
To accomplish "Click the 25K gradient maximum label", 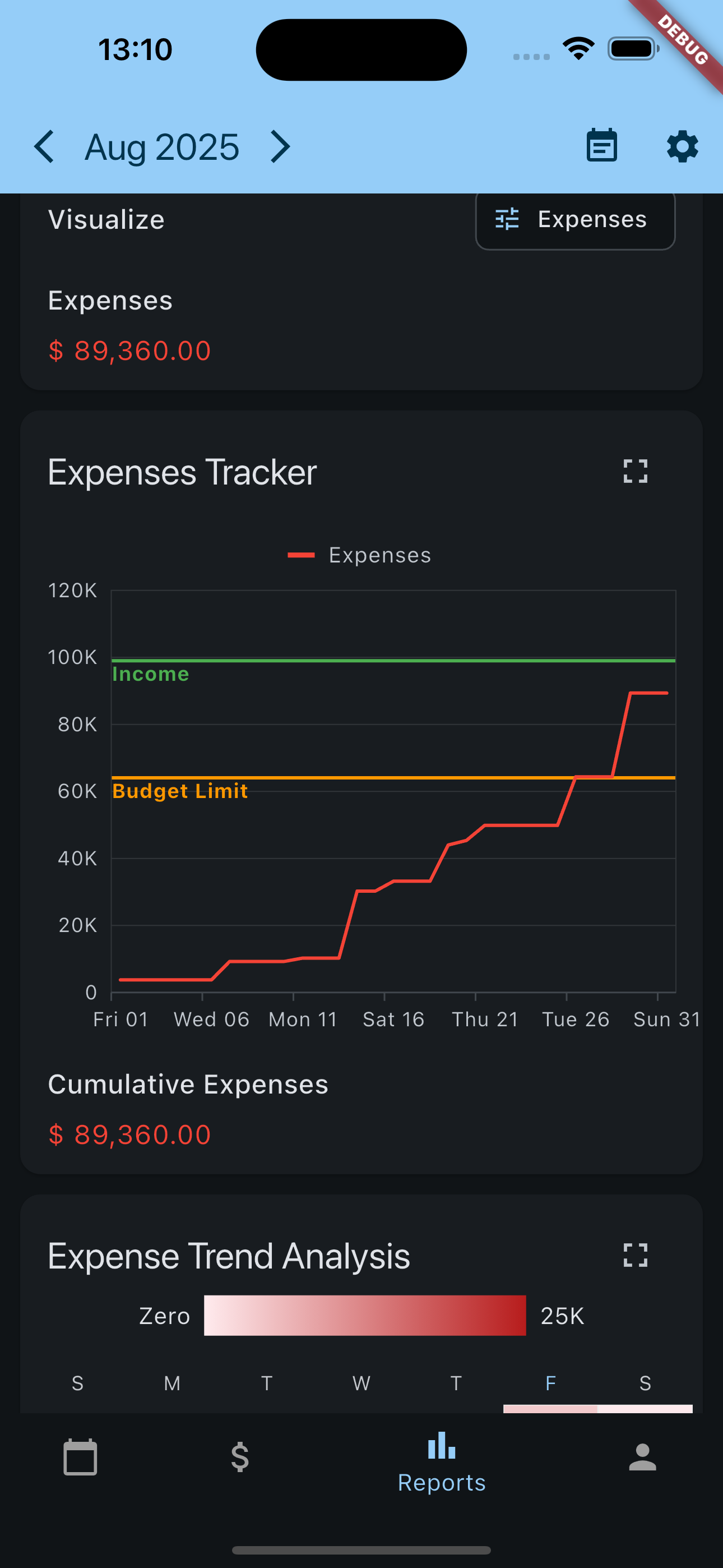I will [x=562, y=1316].
